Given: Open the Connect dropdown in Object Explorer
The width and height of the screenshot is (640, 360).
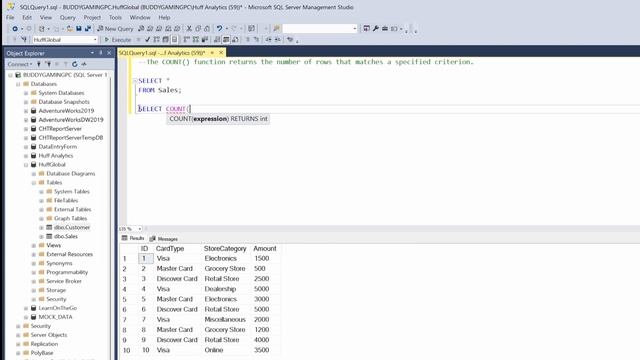Looking at the screenshot, I should click(20, 64).
